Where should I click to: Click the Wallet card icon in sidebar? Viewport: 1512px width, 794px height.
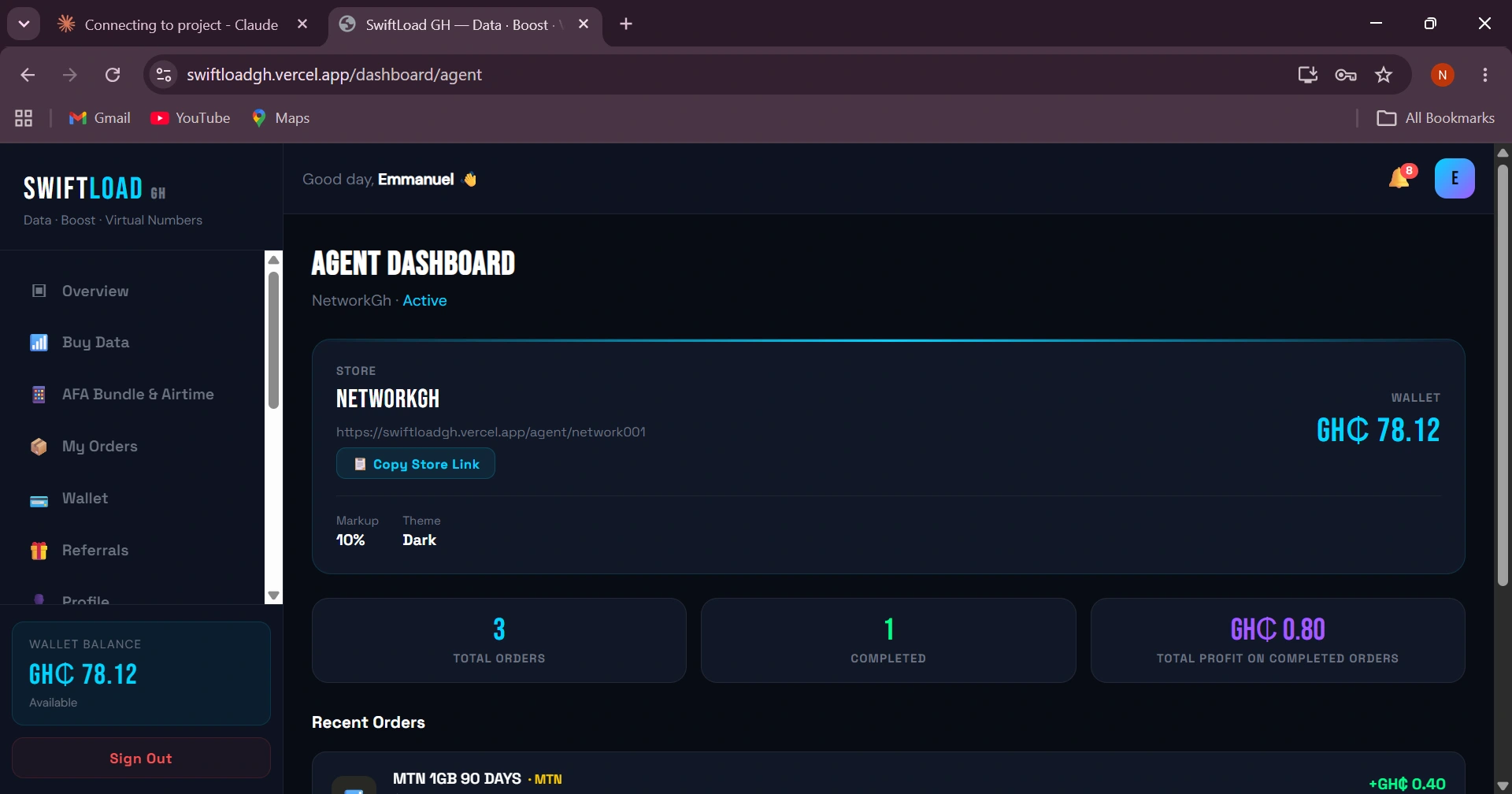(x=39, y=501)
